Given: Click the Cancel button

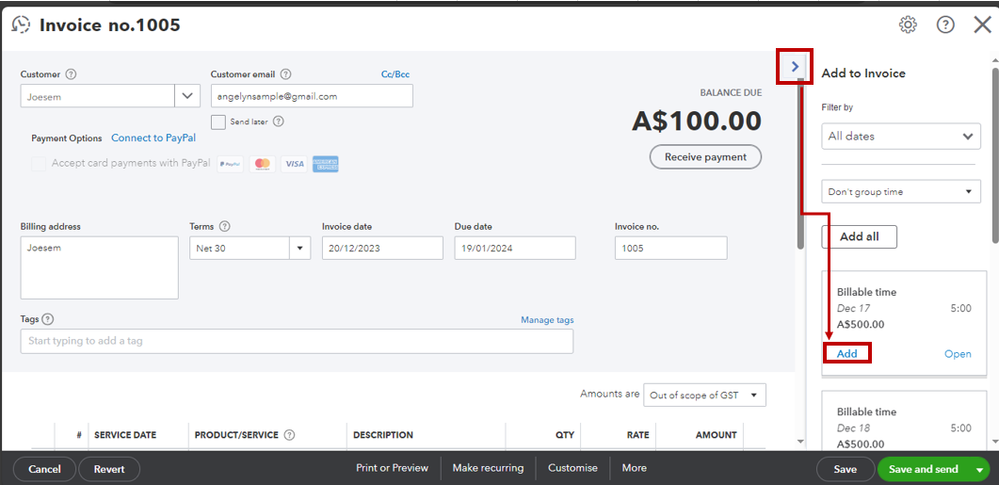Looking at the screenshot, I should (45, 470).
